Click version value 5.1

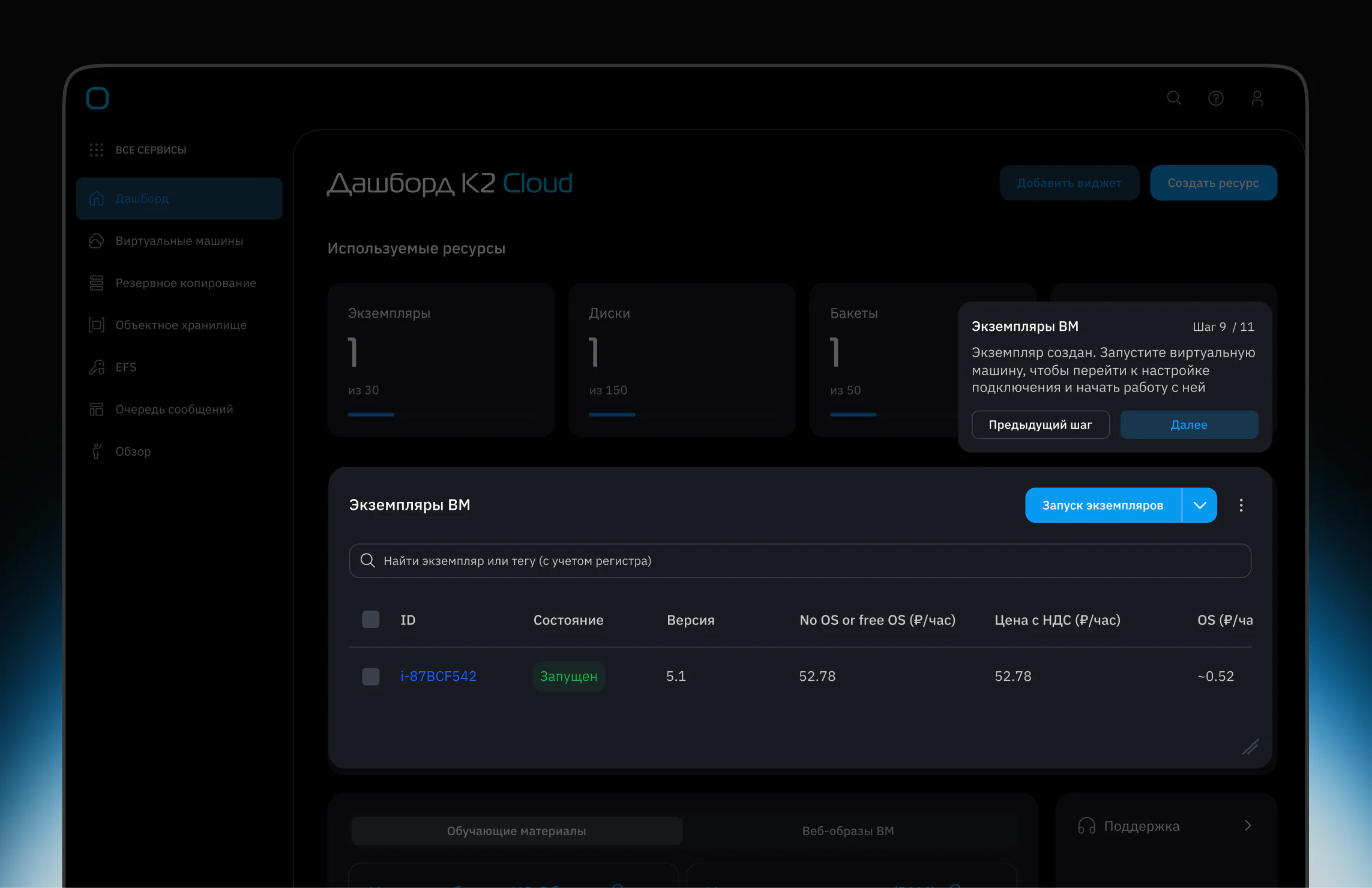pyautogui.click(x=676, y=676)
